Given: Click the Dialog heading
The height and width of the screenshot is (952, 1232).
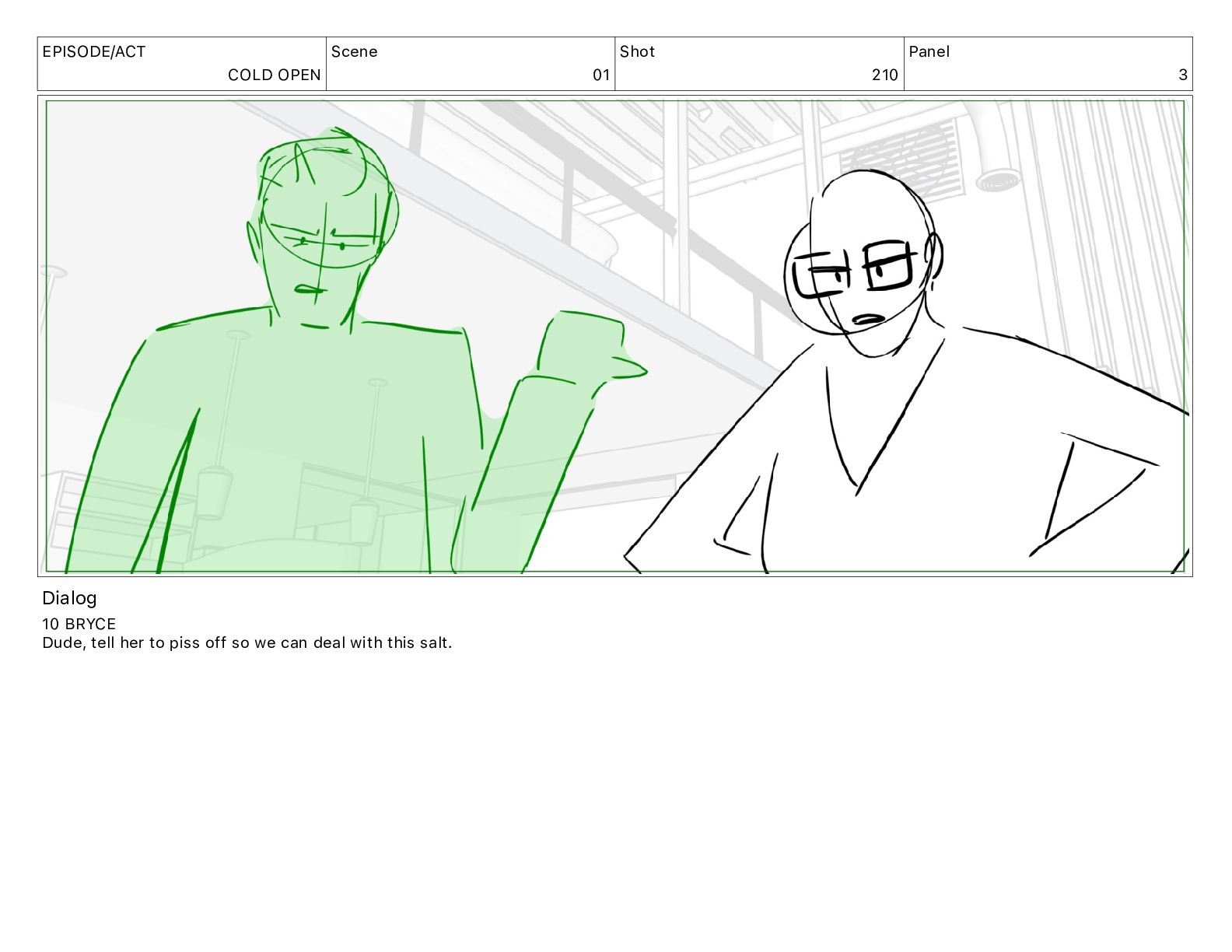Looking at the screenshot, I should [69, 598].
